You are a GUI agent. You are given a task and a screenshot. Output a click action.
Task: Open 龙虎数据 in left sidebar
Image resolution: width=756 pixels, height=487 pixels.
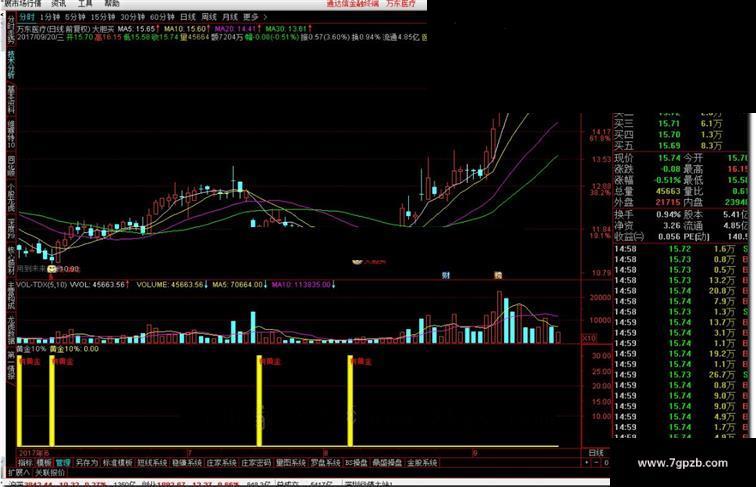[x=11, y=331]
